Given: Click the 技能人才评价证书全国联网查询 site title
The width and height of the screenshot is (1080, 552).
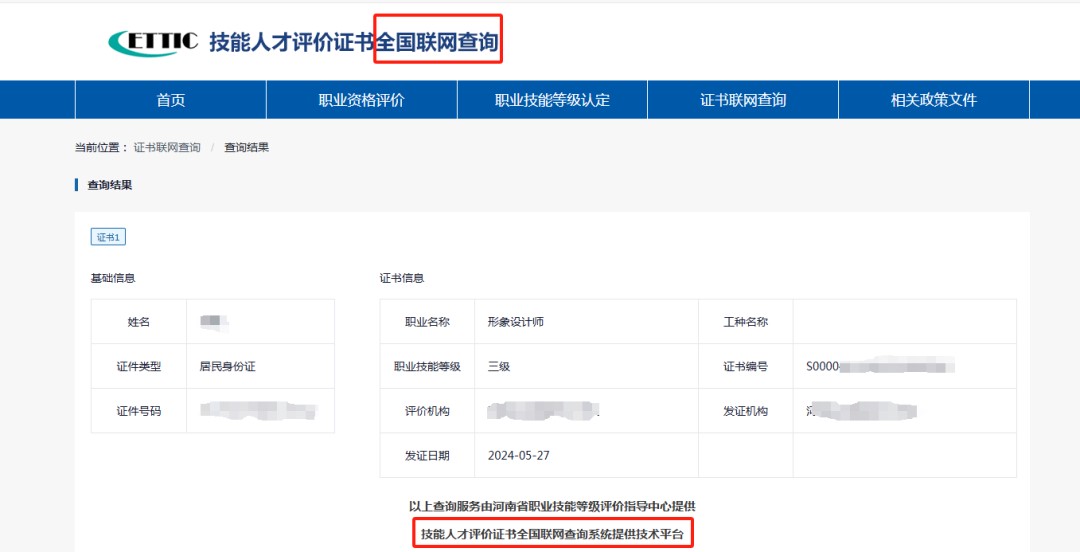Looking at the screenshot, I should click(353, 42).
